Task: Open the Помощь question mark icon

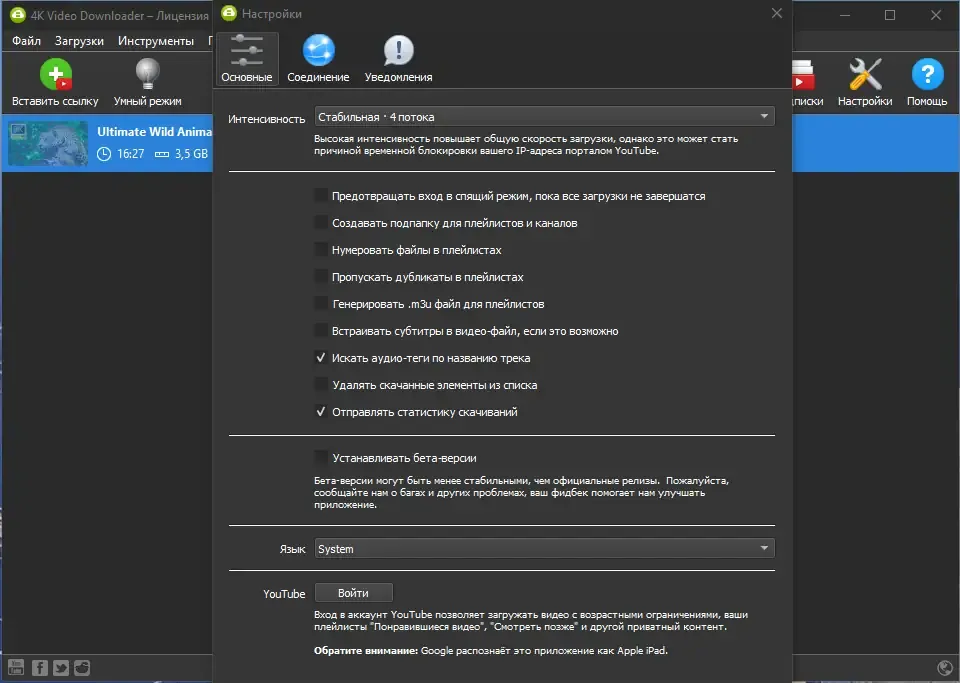Action: [x=927, y=74]
